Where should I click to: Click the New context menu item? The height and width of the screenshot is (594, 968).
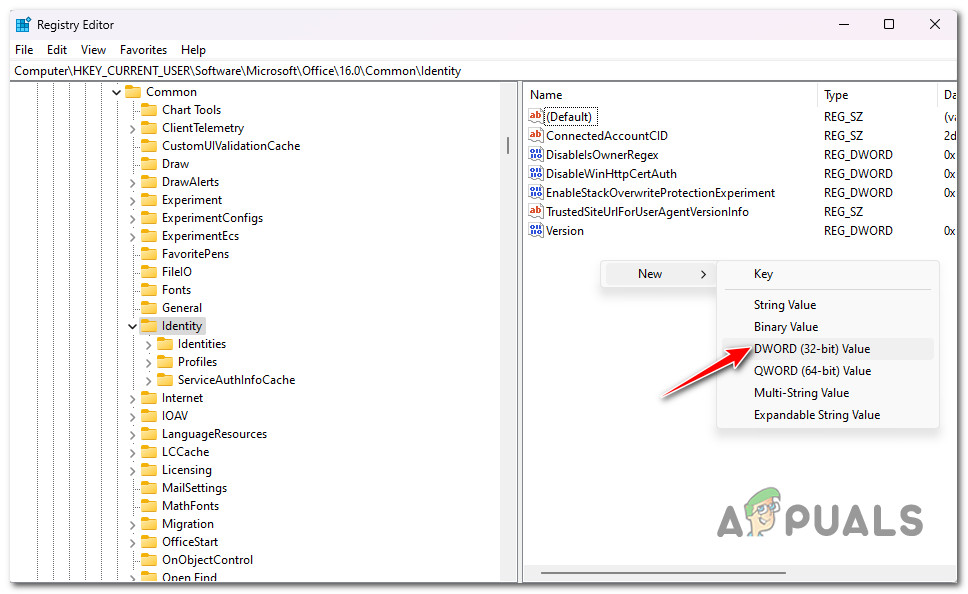[x=659, y=274]
